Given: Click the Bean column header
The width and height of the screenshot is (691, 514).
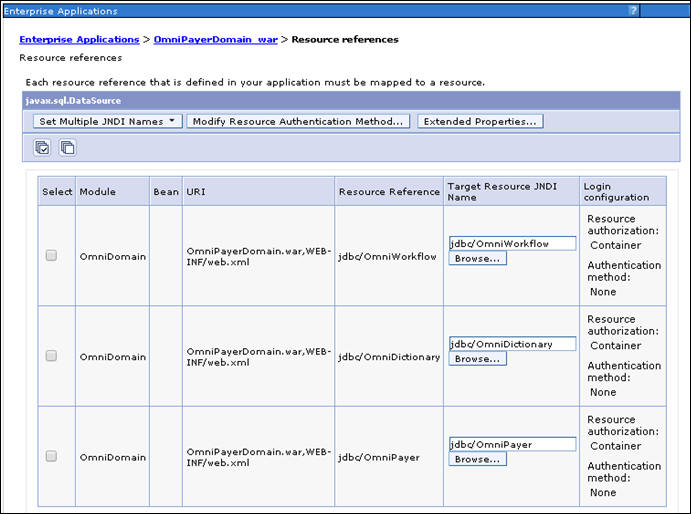Looking at the screenshot, I should (x=166, y=192).
